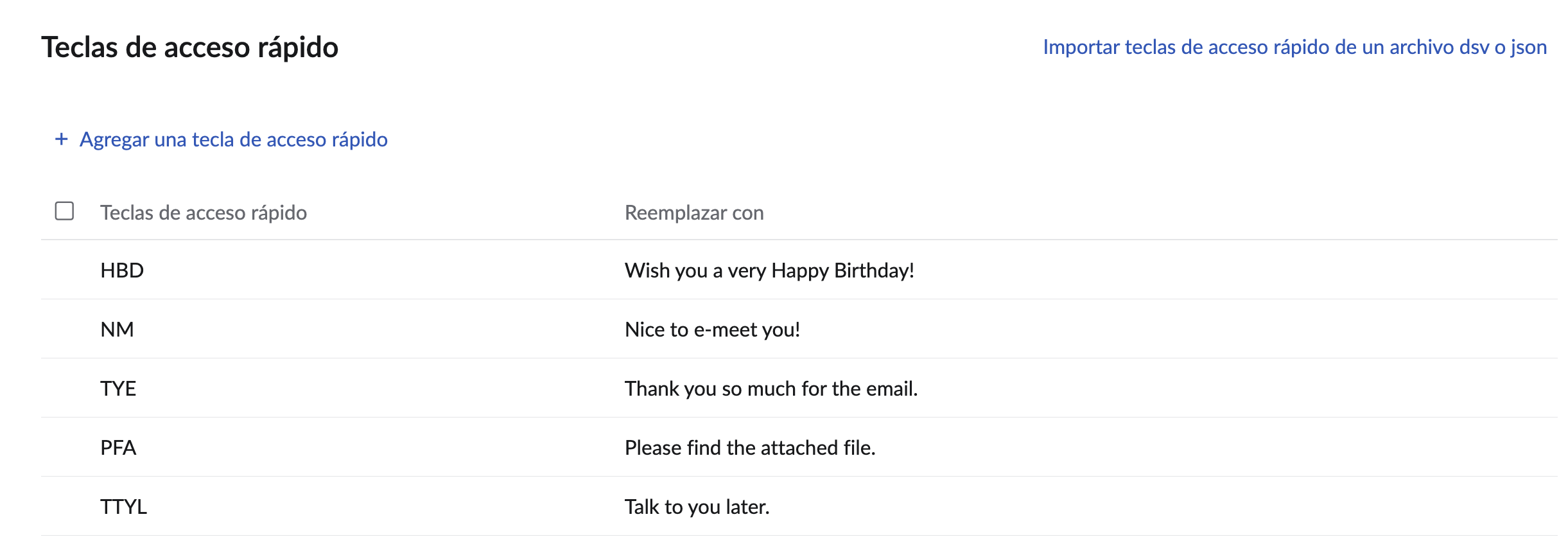Click the word 'Agregar' beside the plus icon
Screen dimensions: 1568x537
click(114, 139)
